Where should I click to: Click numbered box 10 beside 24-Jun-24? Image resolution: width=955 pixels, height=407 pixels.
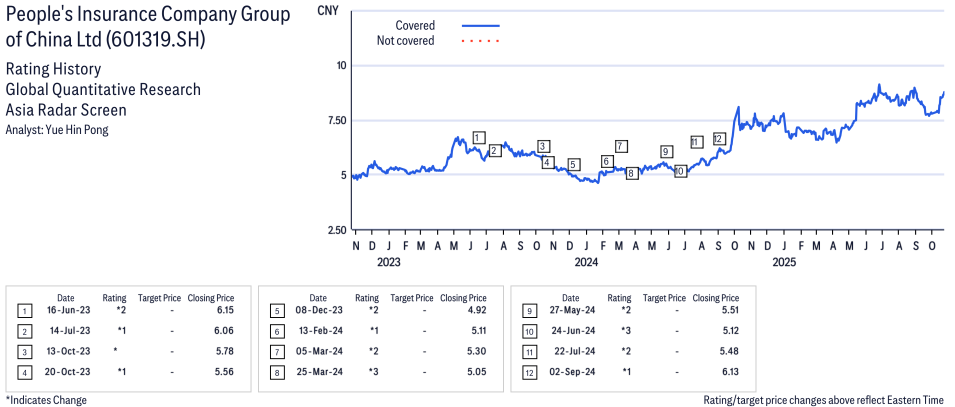coord(529,330)
